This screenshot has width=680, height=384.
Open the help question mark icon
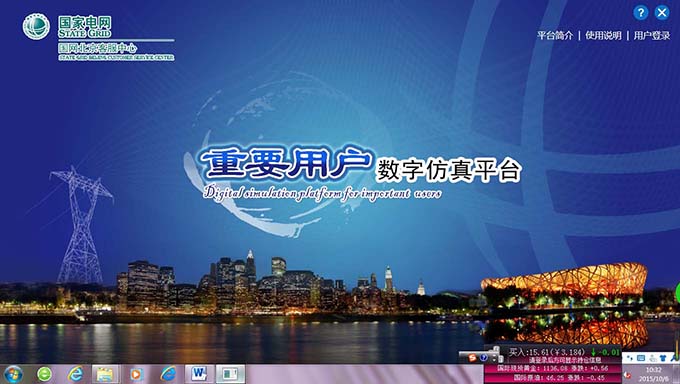pos(641,13)
